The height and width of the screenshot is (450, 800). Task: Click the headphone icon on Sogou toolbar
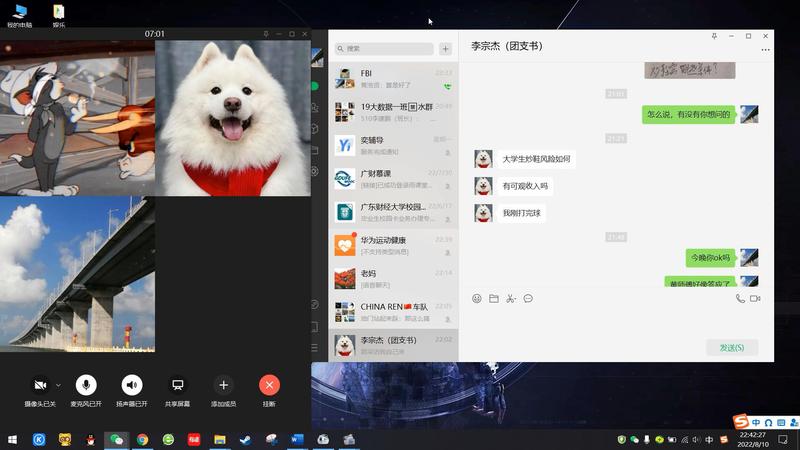768,422
